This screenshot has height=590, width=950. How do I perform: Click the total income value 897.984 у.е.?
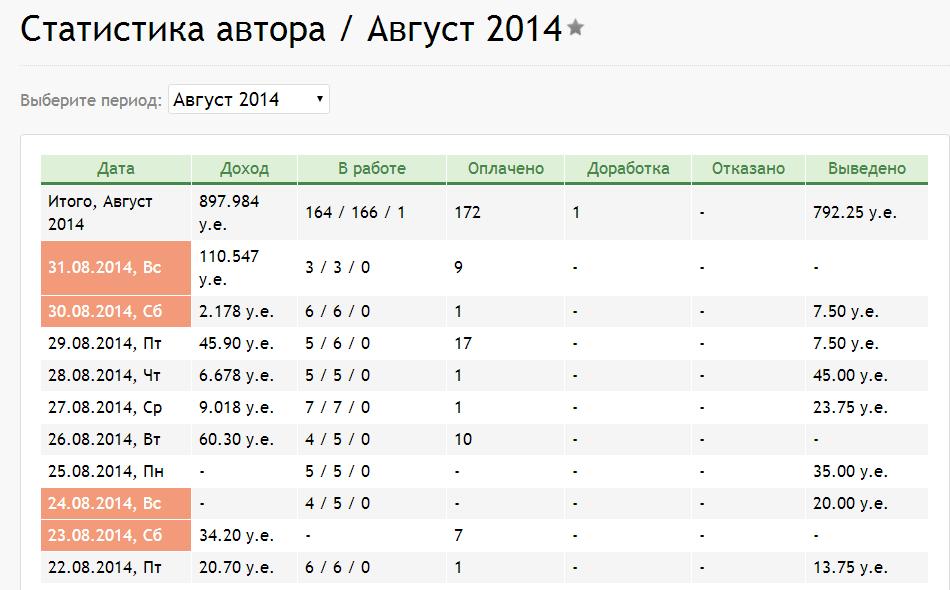point(229,213)
